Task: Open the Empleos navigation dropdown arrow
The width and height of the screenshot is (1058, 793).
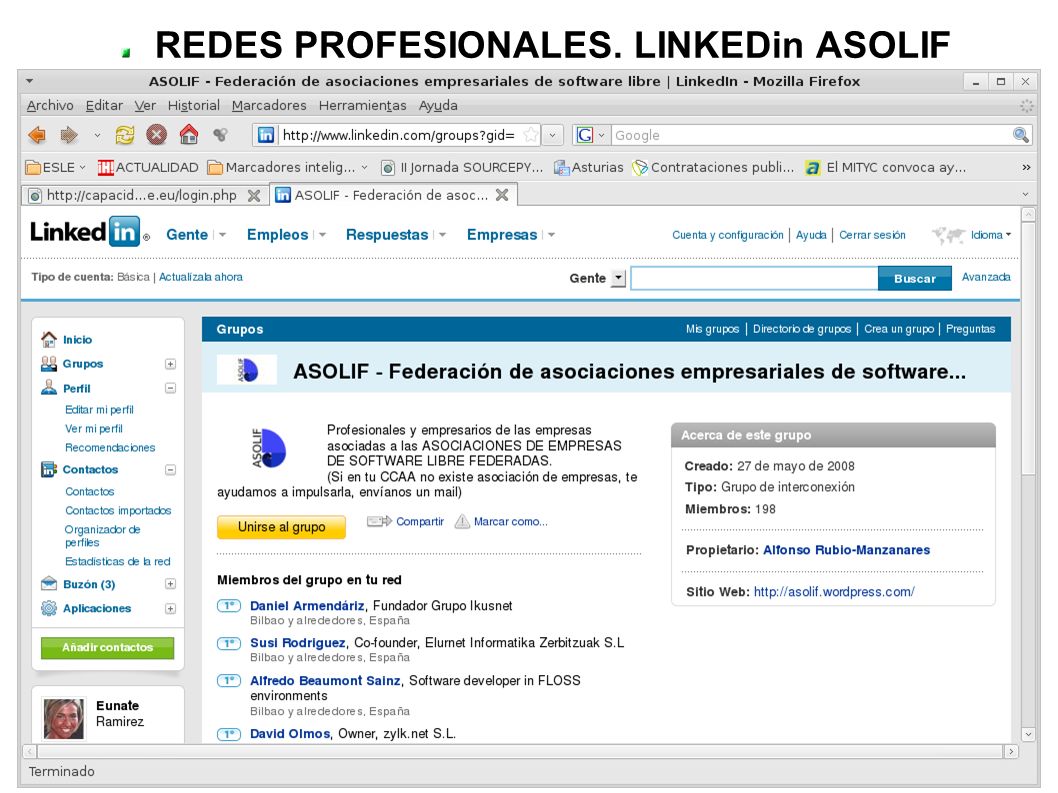Action: 323,235
